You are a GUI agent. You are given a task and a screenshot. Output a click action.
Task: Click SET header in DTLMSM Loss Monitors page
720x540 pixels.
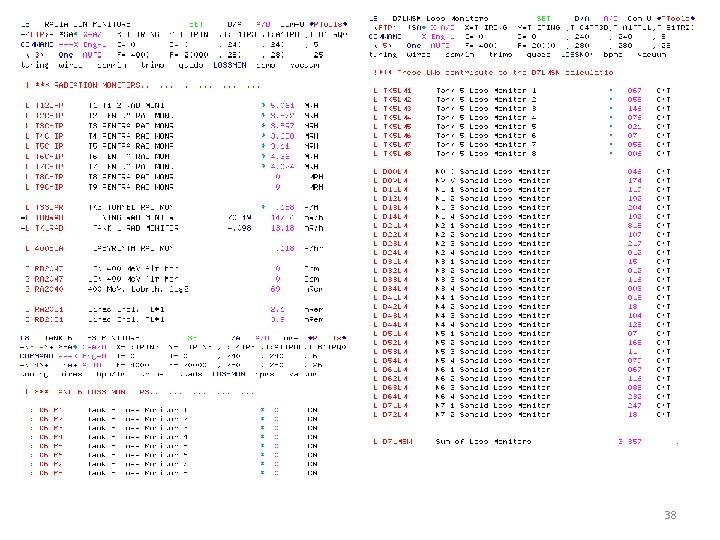pos(543,19)
